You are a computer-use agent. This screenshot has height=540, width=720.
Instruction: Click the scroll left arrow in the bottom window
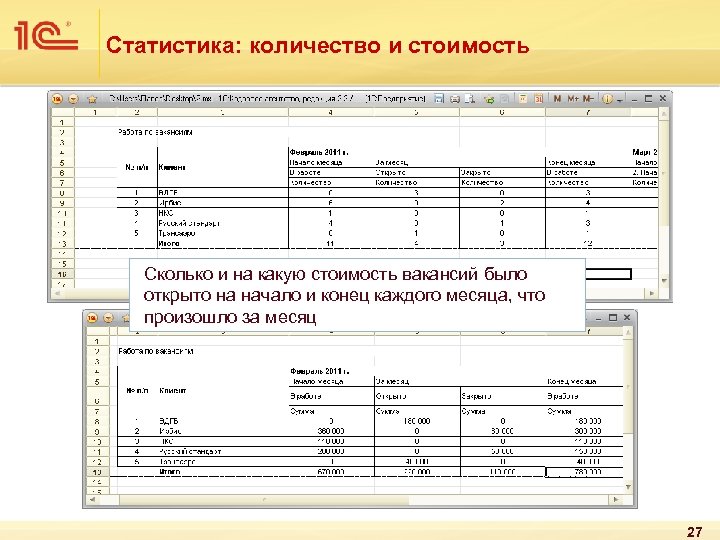pos(92,499)
